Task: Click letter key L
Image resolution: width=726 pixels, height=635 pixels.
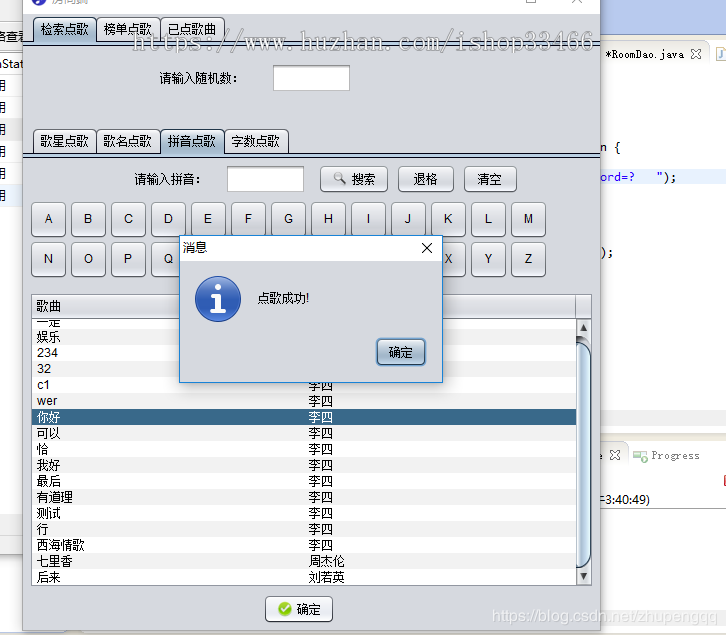Action: pyautogui.click(x=488, y=219)
